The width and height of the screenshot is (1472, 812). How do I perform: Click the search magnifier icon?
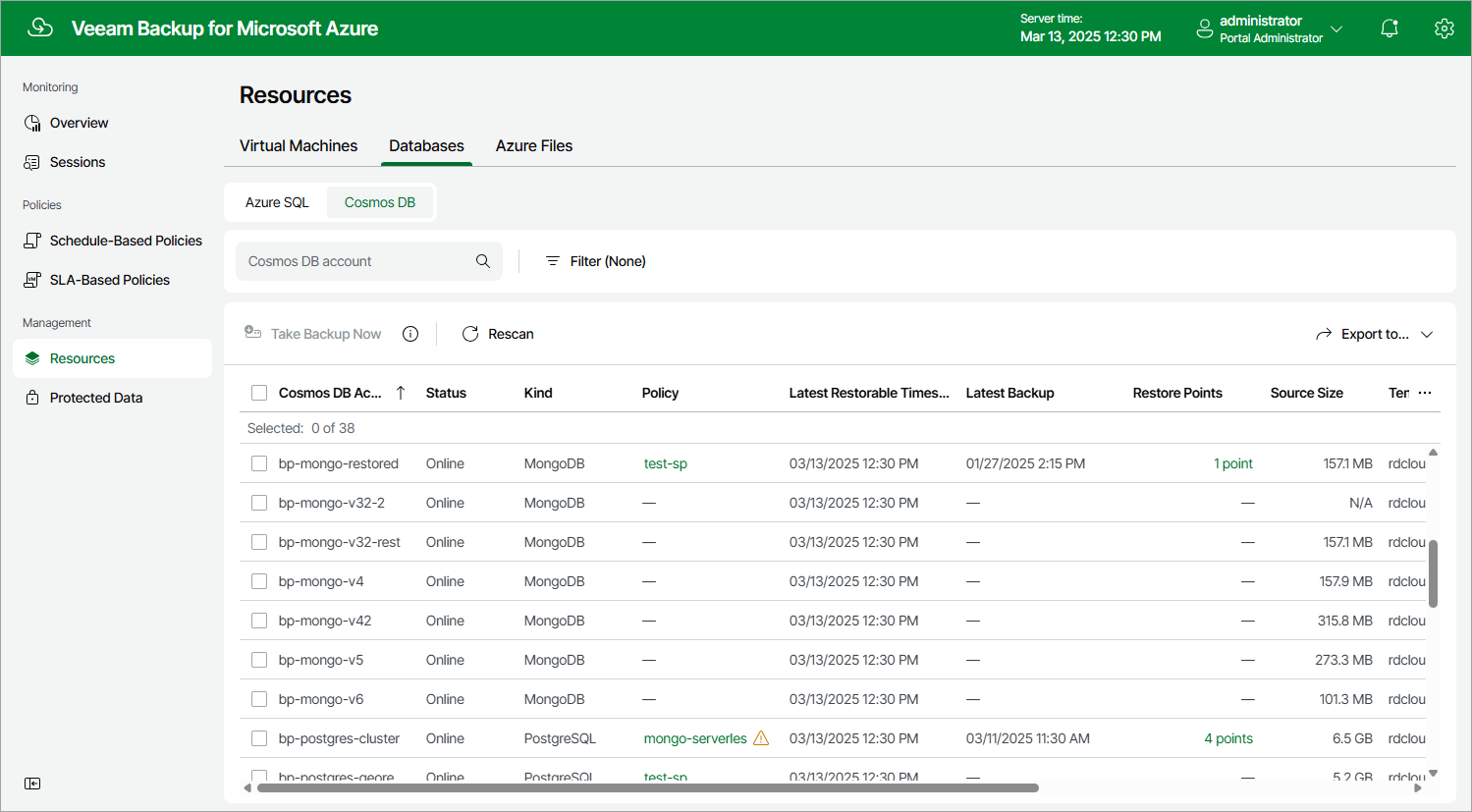tap(483, 261)
